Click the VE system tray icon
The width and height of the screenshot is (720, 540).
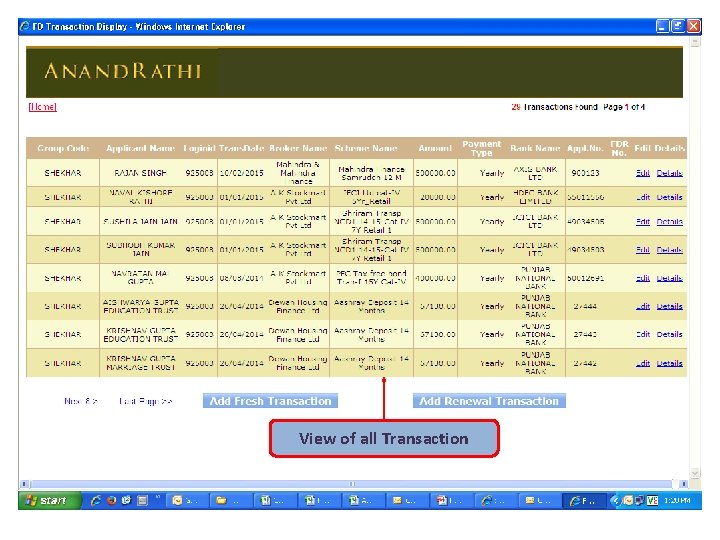click(x=652, y=501)
